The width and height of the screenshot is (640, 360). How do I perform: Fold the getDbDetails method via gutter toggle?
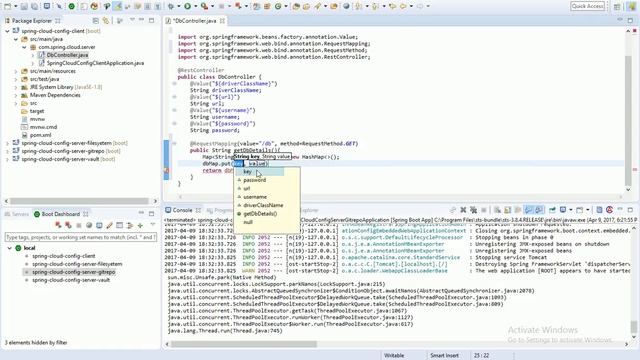click(174, 143)
